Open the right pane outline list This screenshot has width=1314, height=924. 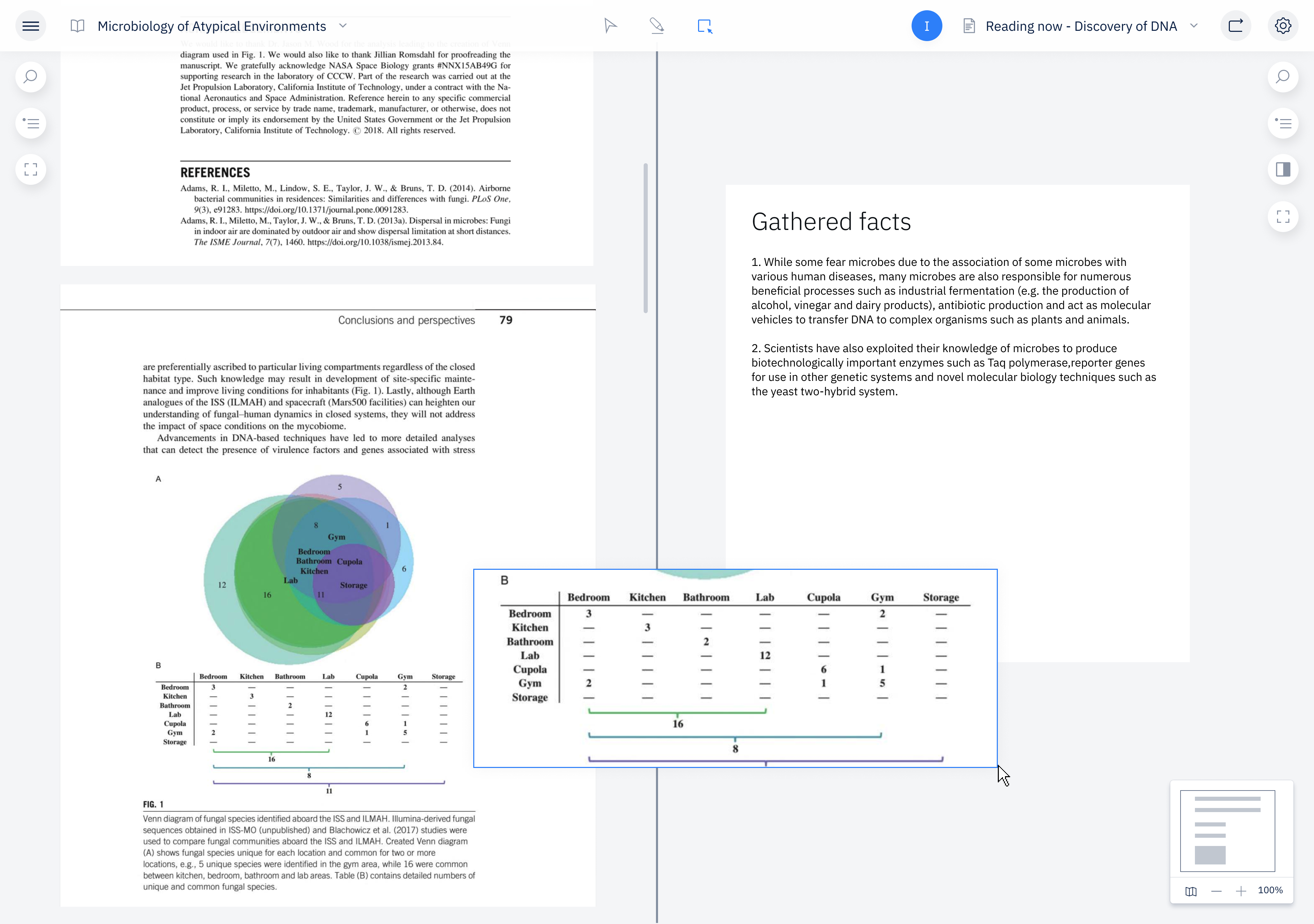[1283, 123]
